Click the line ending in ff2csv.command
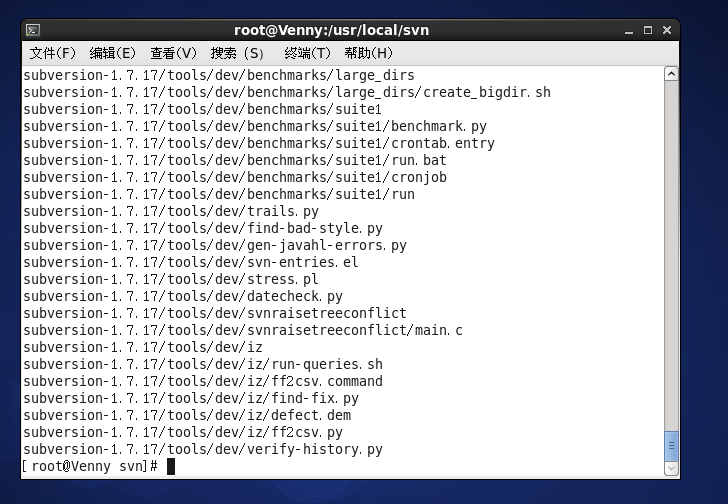The image size is (728, 504). tap(203, 381)
